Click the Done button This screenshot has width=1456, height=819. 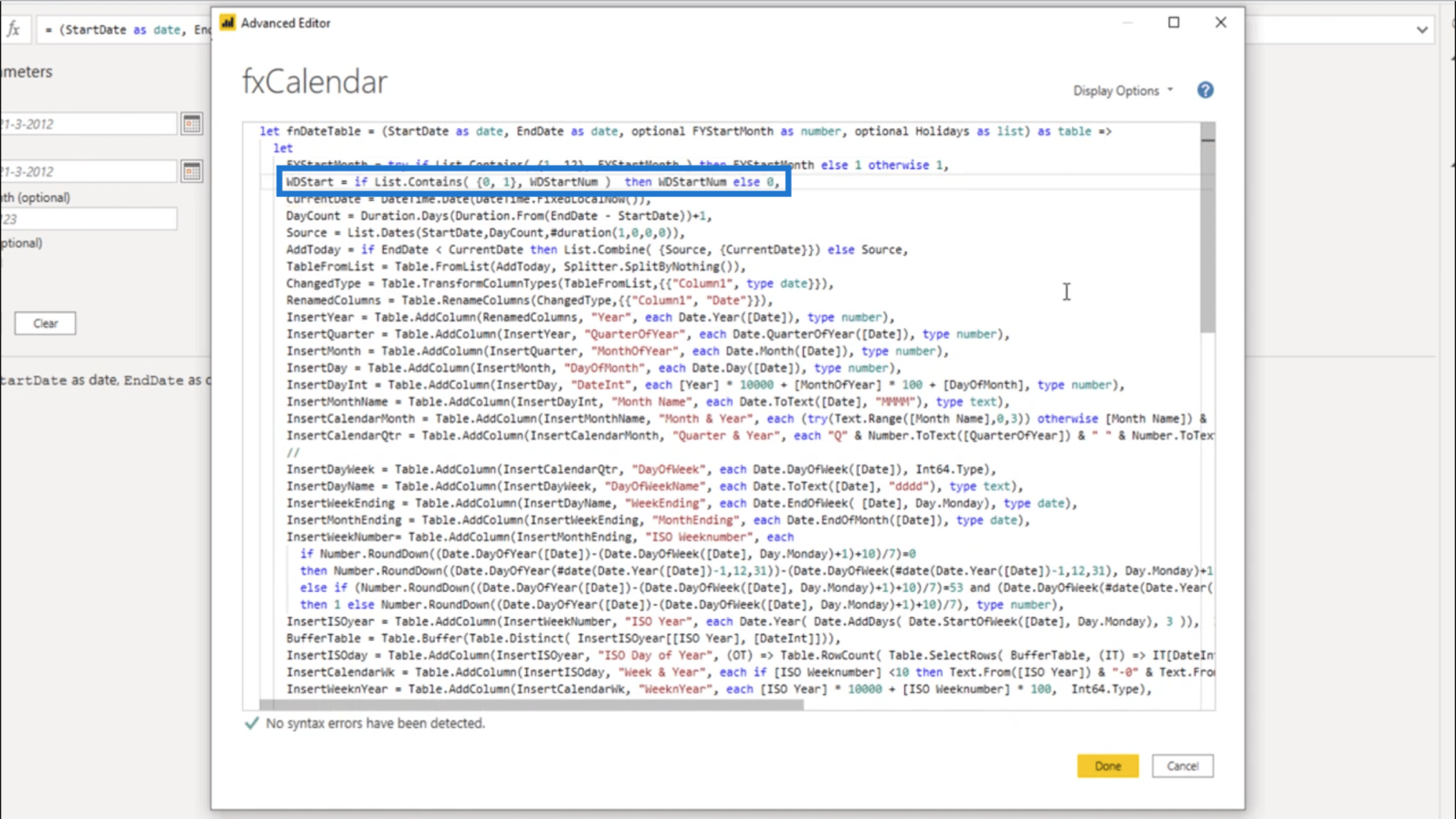click(x=1108, y=766)
